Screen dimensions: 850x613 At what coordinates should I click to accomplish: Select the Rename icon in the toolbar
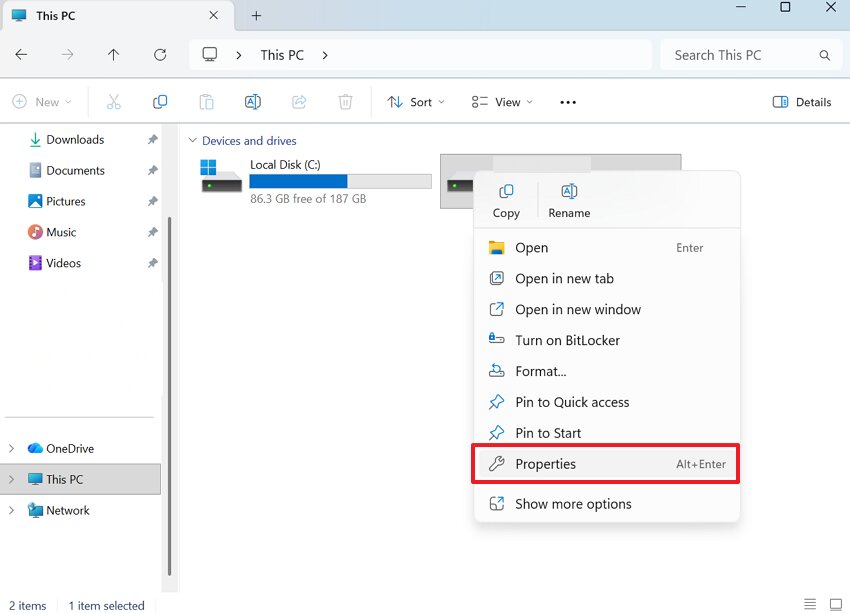[x=252, y=101]
